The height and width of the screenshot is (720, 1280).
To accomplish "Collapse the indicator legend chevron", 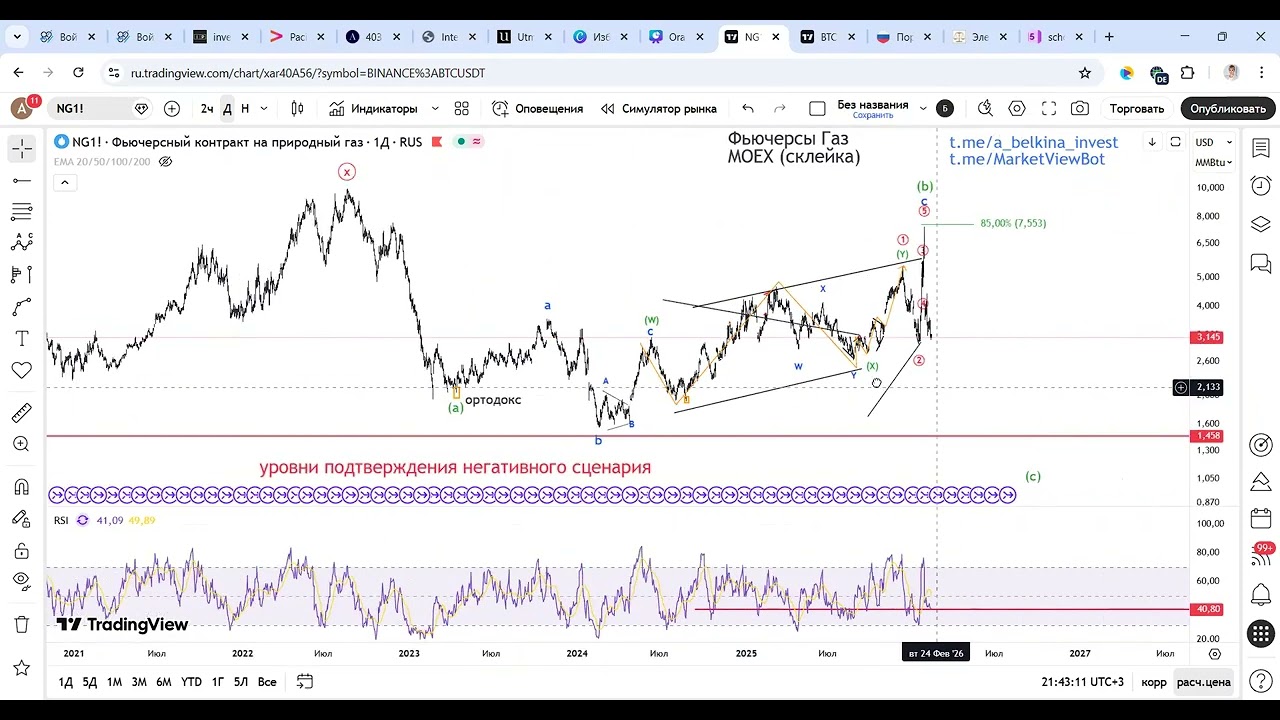I will (x=64, y=182).
